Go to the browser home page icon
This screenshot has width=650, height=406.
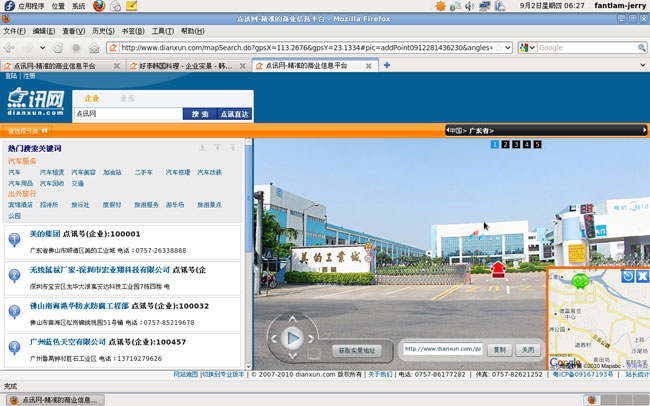click(94, 48)
